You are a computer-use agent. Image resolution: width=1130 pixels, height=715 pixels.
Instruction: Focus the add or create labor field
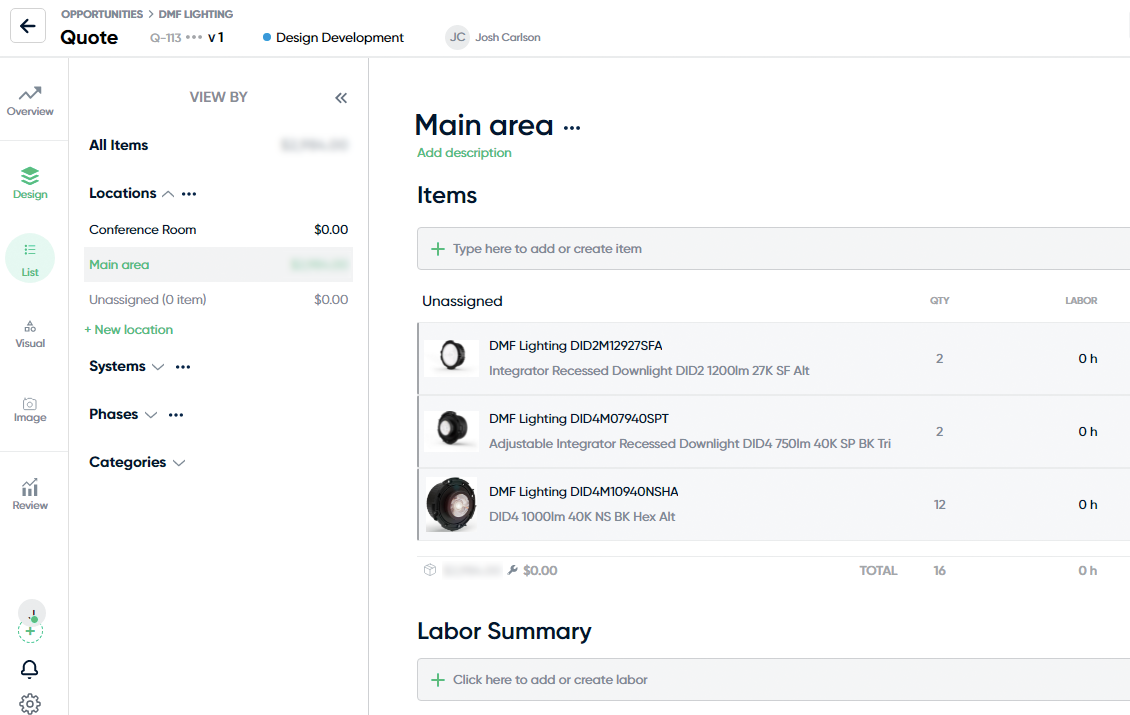pos(773,680)
